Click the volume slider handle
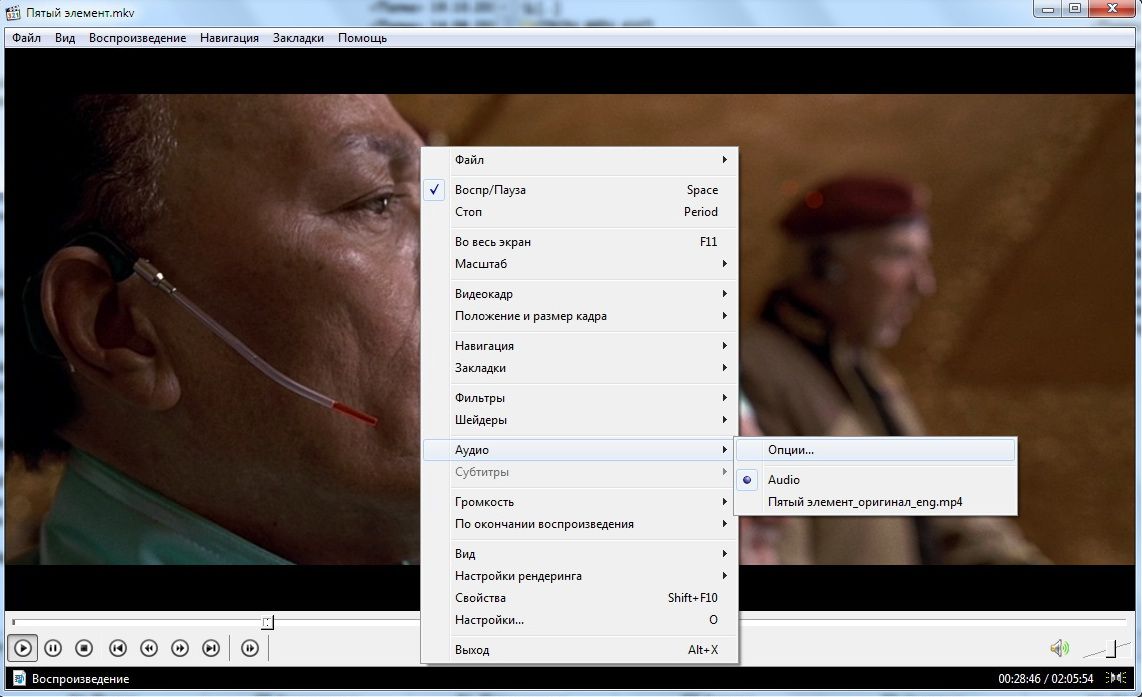Image resolution: width=1142 pixels, height=697 pixels. (1111, 647)
